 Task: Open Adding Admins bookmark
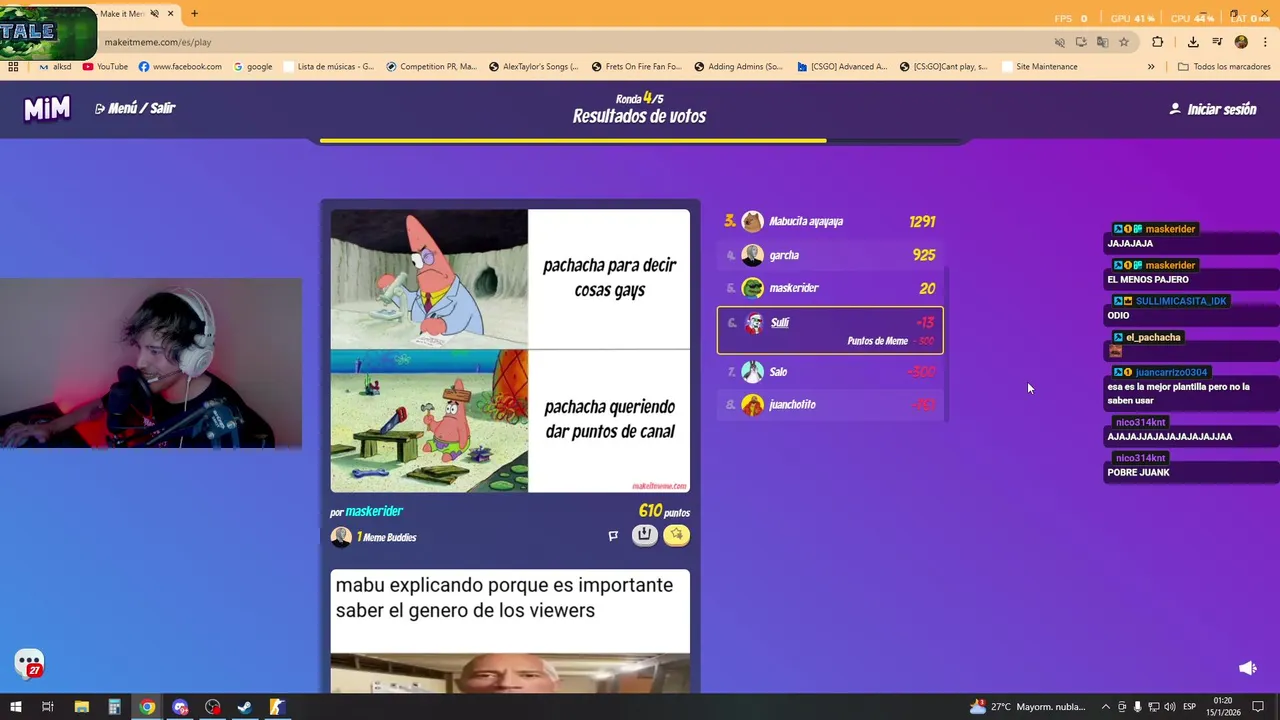pos(738,67)
